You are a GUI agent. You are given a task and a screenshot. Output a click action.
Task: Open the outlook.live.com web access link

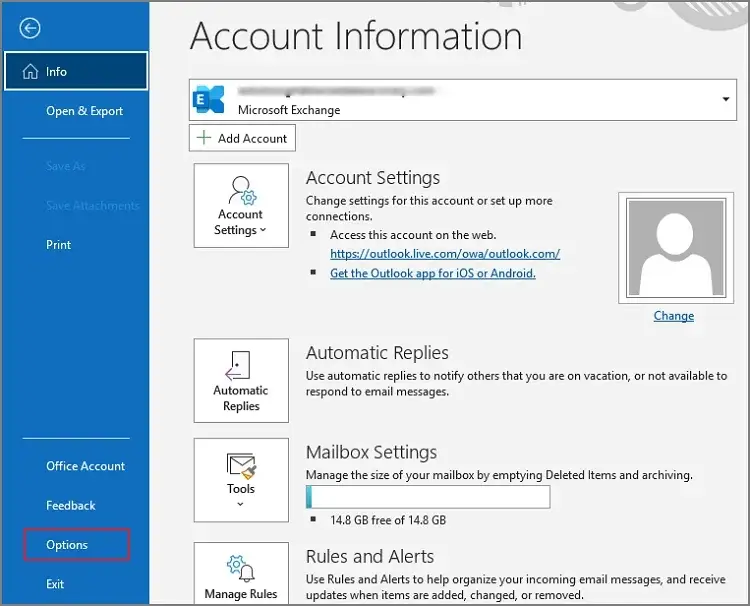click(445, 254)
